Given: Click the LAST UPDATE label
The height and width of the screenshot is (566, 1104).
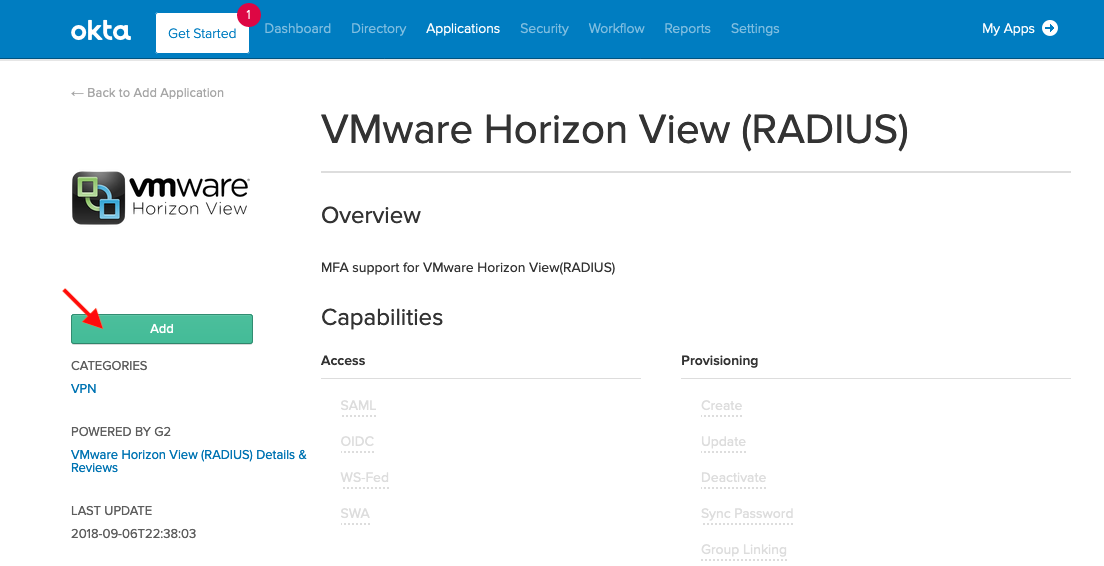Looking at the screenshot, I should (111, 511).
